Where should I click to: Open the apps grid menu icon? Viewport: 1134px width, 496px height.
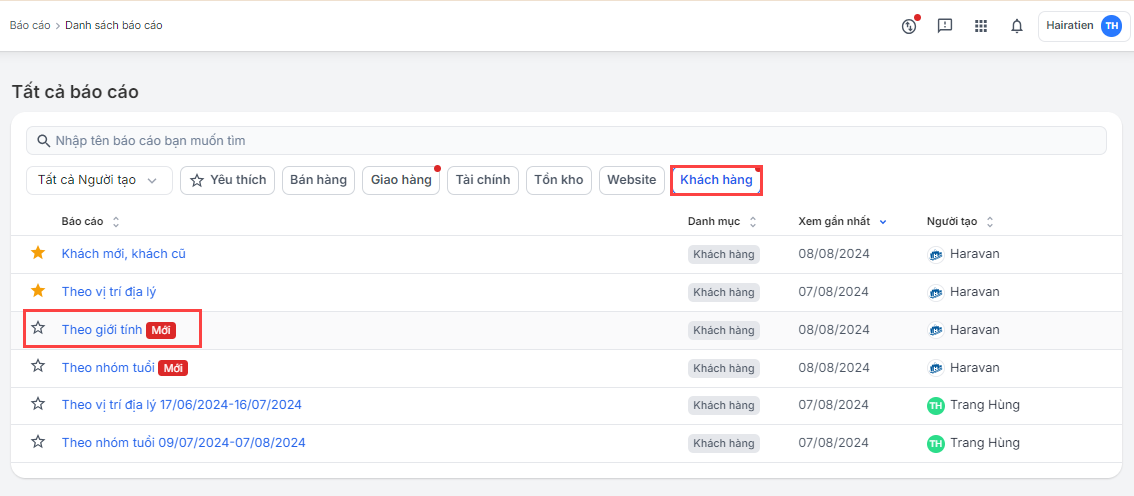pos(981,27)
